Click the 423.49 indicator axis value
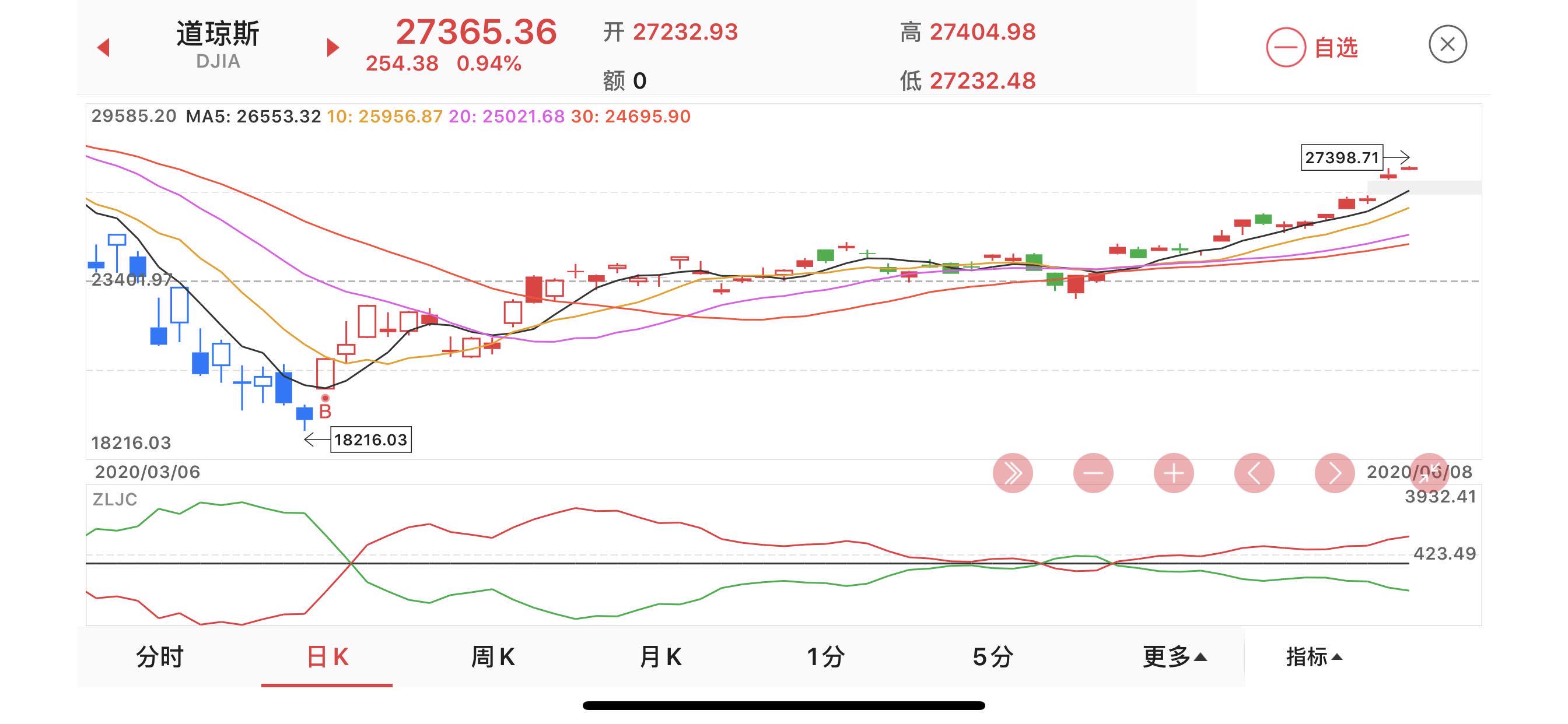This screenshot has height=724, width=1568. point(1444,554)
